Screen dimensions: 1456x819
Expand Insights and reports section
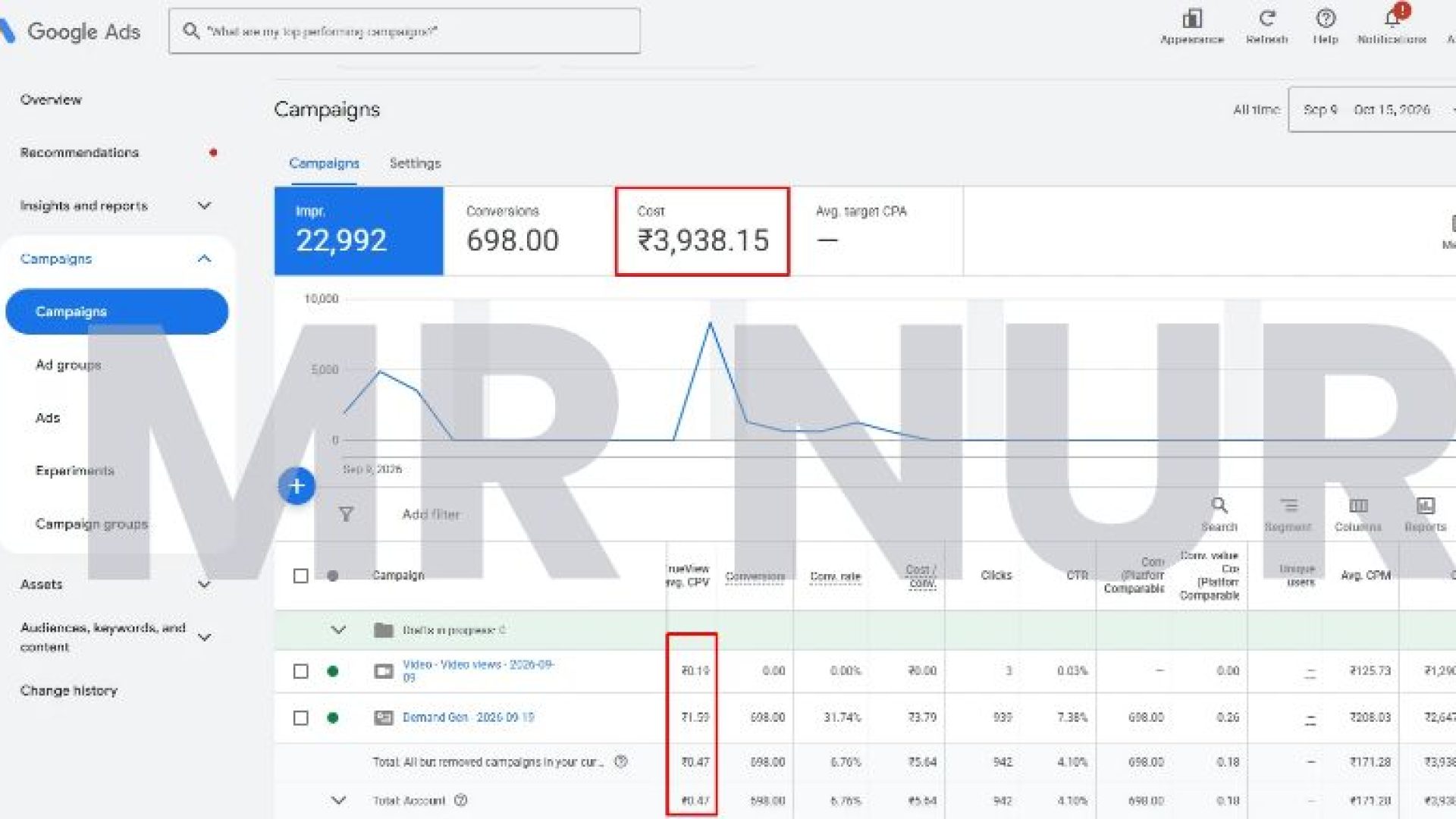coord(204,206)
